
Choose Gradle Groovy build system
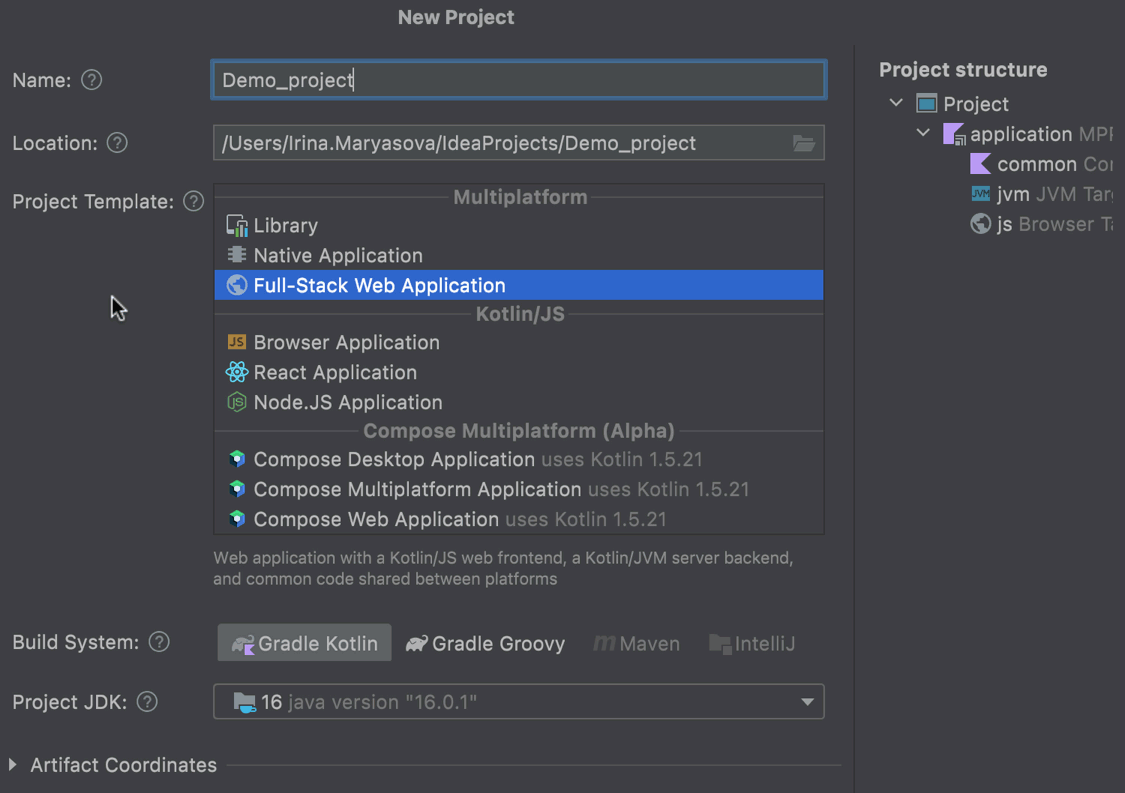[x=486, y=644]
